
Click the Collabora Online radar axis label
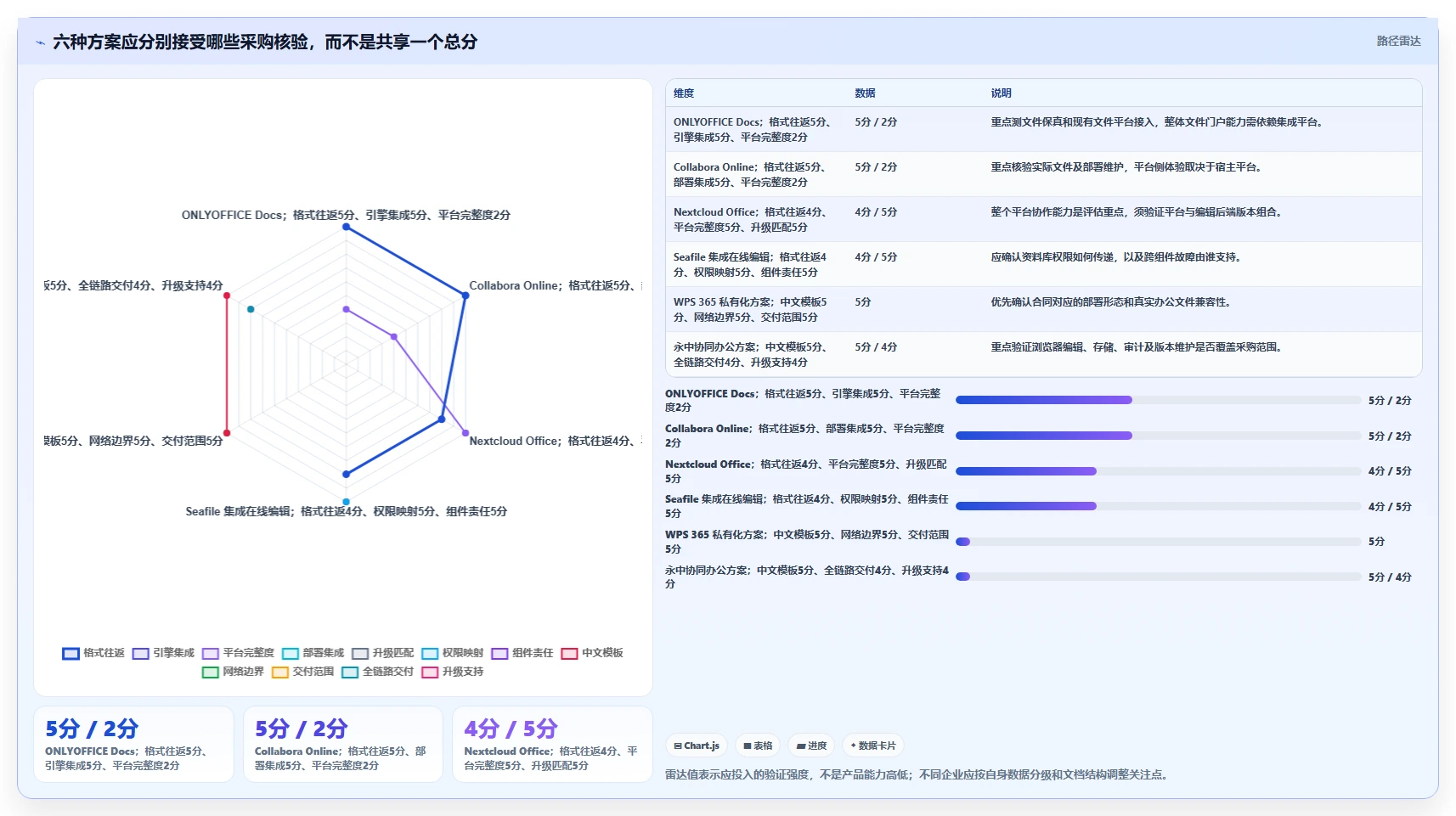click(x=556, y=285)
